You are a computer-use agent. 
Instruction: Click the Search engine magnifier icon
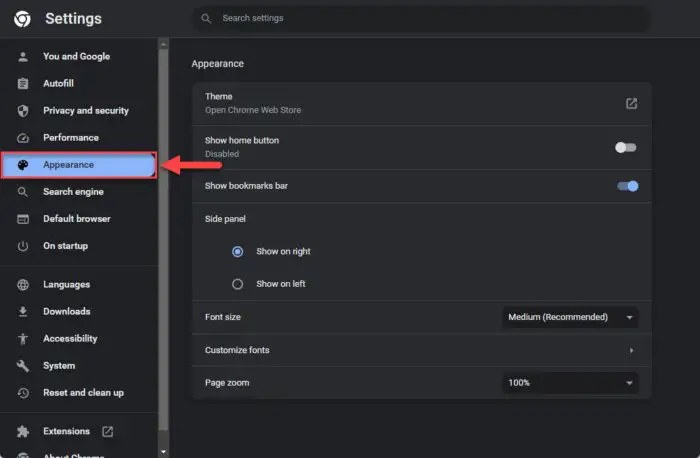pos(22,192)
